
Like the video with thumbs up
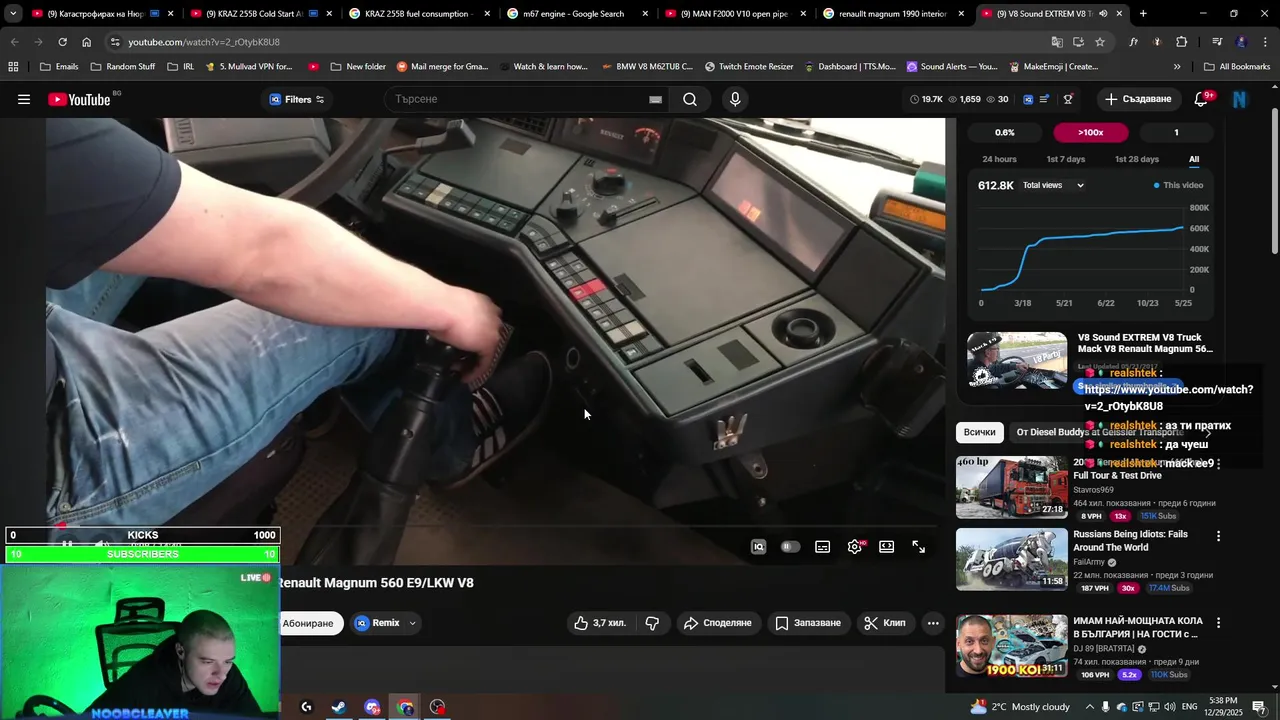point(600,623)
